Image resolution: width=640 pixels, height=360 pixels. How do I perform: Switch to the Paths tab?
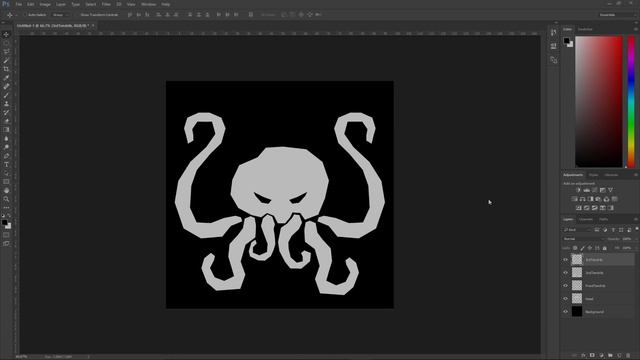(x=604, y=220)
